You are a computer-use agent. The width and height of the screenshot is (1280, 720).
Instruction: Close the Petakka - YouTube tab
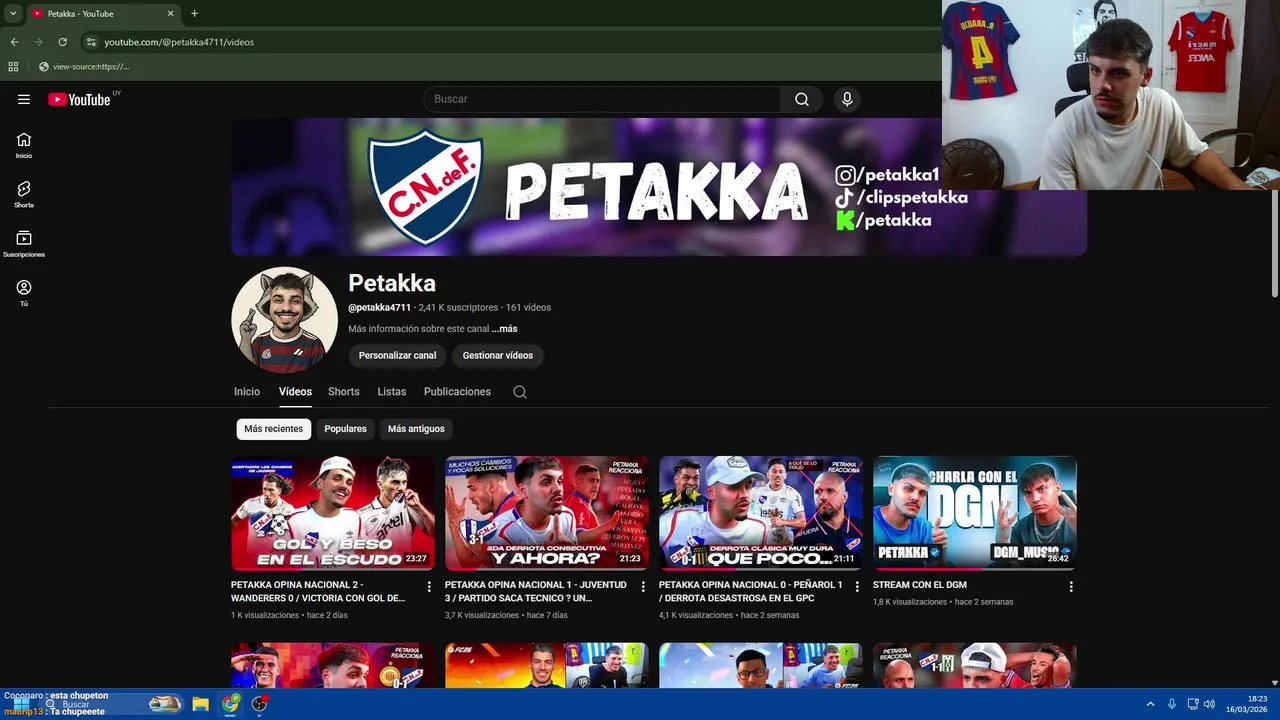(x=170, y=13)
